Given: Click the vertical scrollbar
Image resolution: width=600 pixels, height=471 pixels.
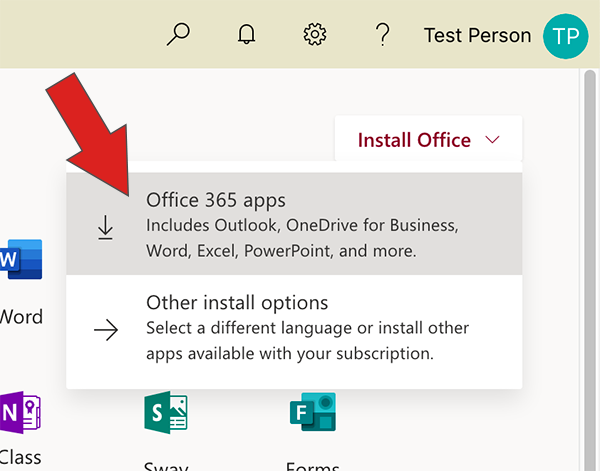Looking at the screenshot, I should pos(590,269).
